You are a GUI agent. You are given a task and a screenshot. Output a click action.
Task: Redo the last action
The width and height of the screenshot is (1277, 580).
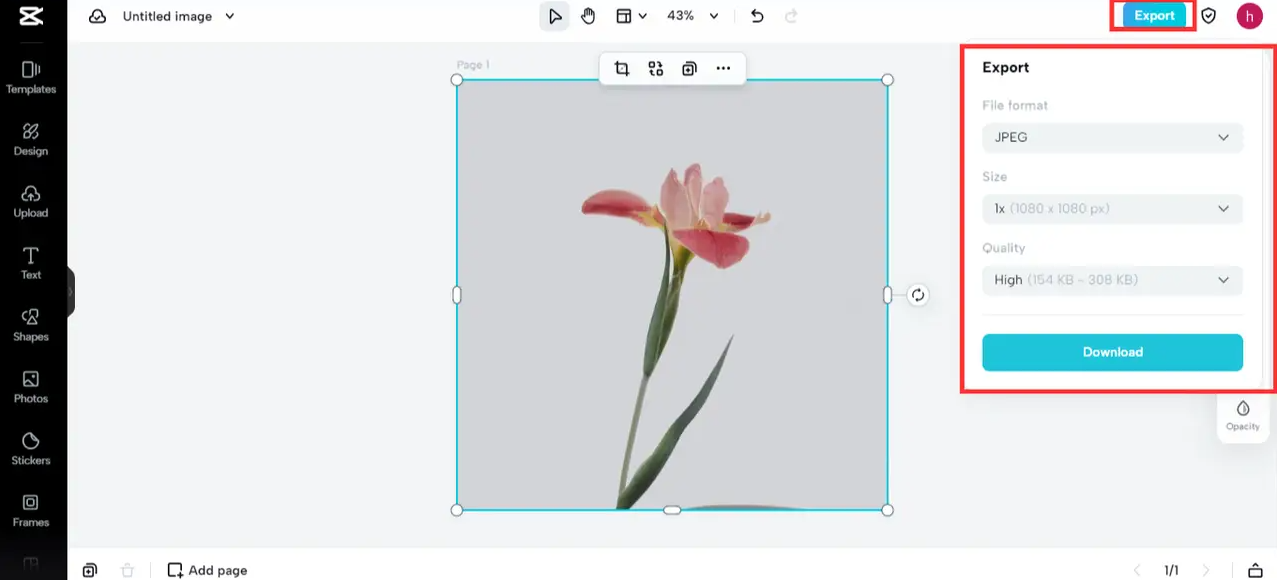[x=791, y=16]
